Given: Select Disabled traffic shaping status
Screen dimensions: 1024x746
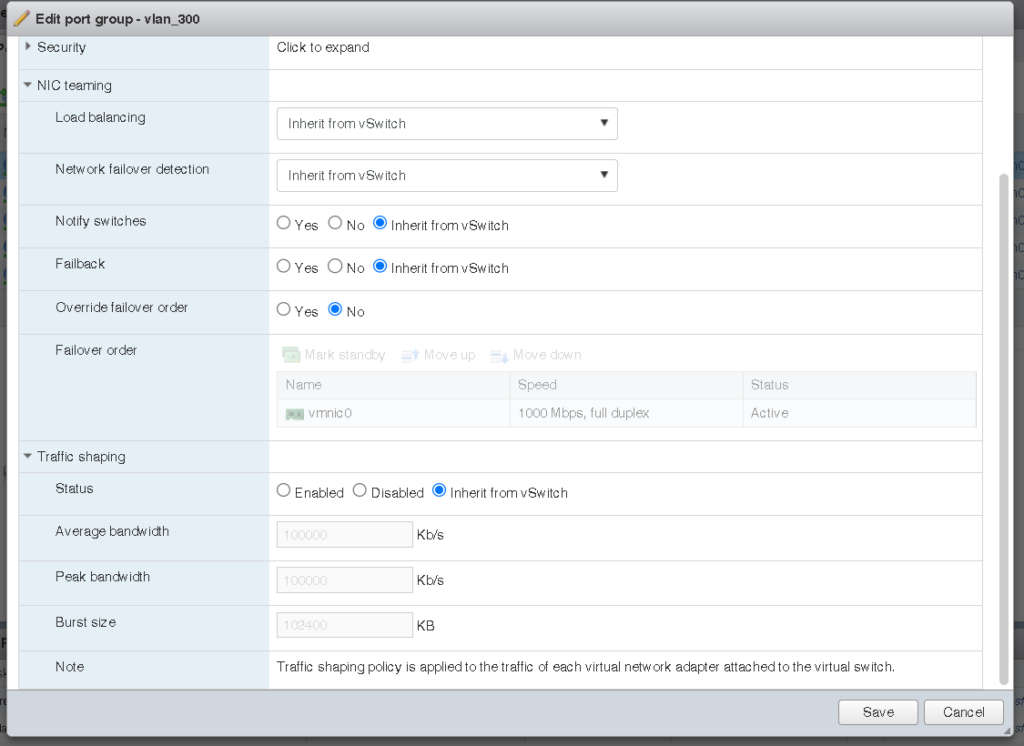Looking at the screenshot, I should tap(360, 490).
